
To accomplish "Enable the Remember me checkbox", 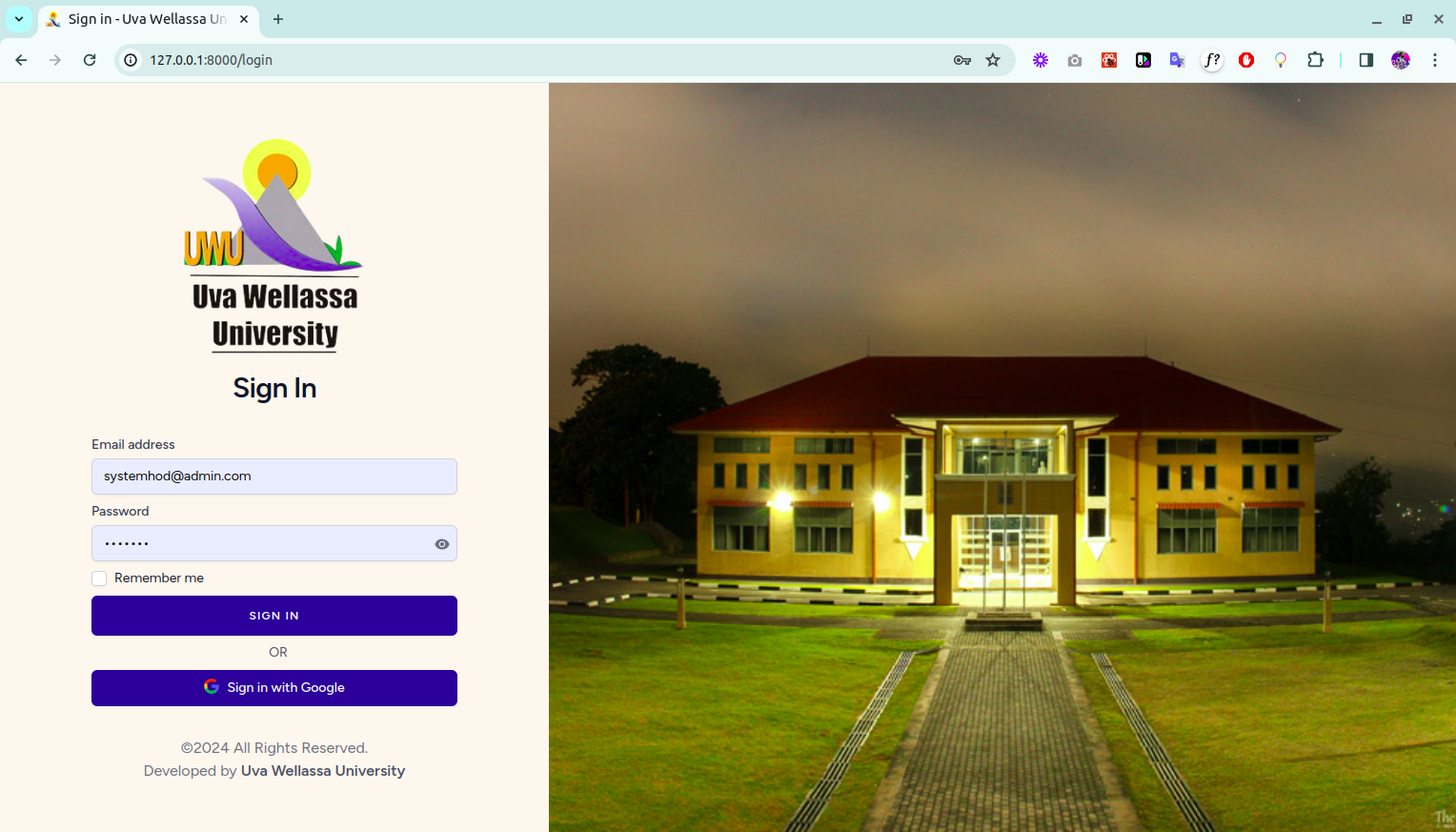I will (x=99, y=578).
